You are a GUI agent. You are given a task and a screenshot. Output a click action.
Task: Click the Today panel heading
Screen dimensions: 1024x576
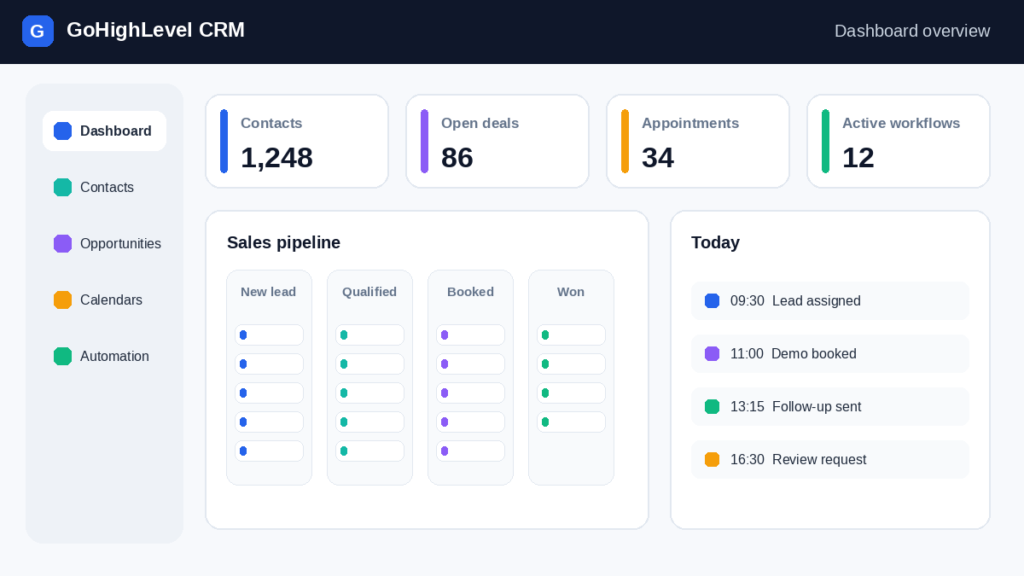715,242
